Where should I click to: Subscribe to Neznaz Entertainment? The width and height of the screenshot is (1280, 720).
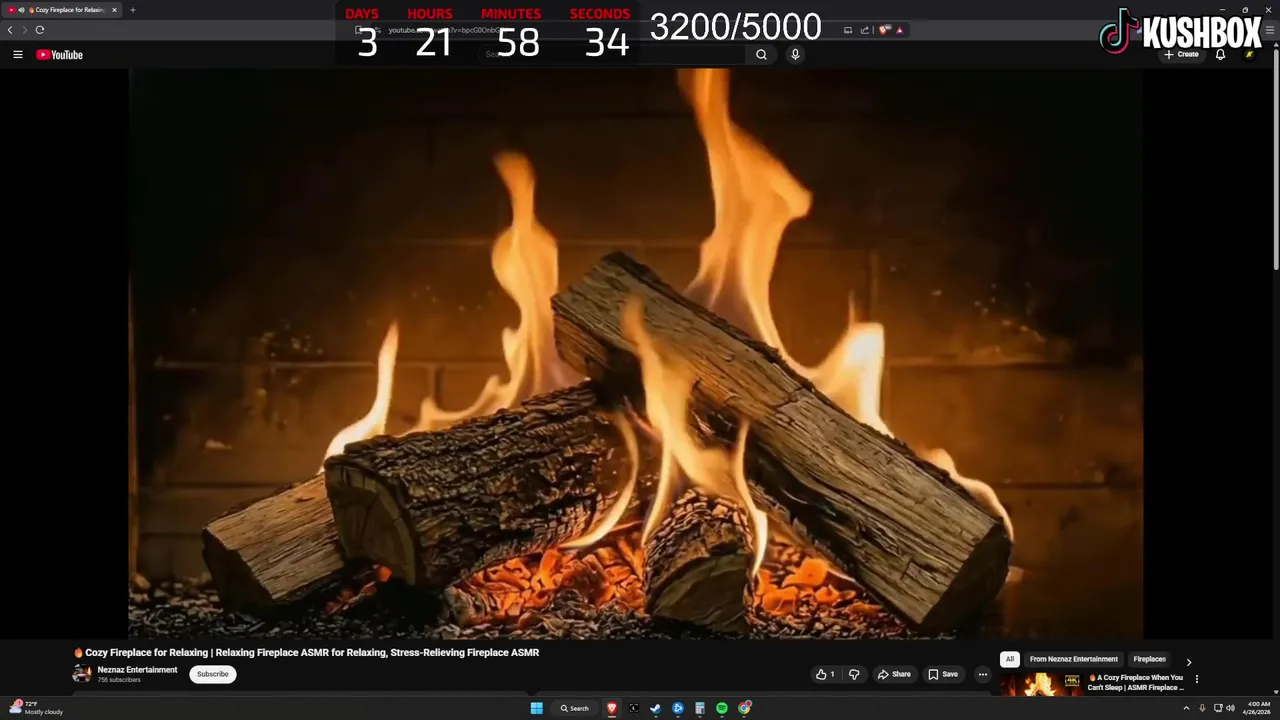point(213,674)
